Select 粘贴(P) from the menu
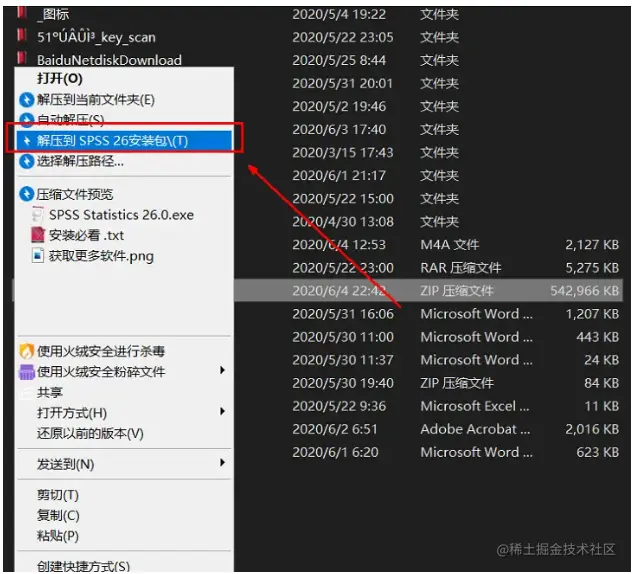Image resolution: width=633 pixels, height=574 pixels. click(x=58, y=536)
